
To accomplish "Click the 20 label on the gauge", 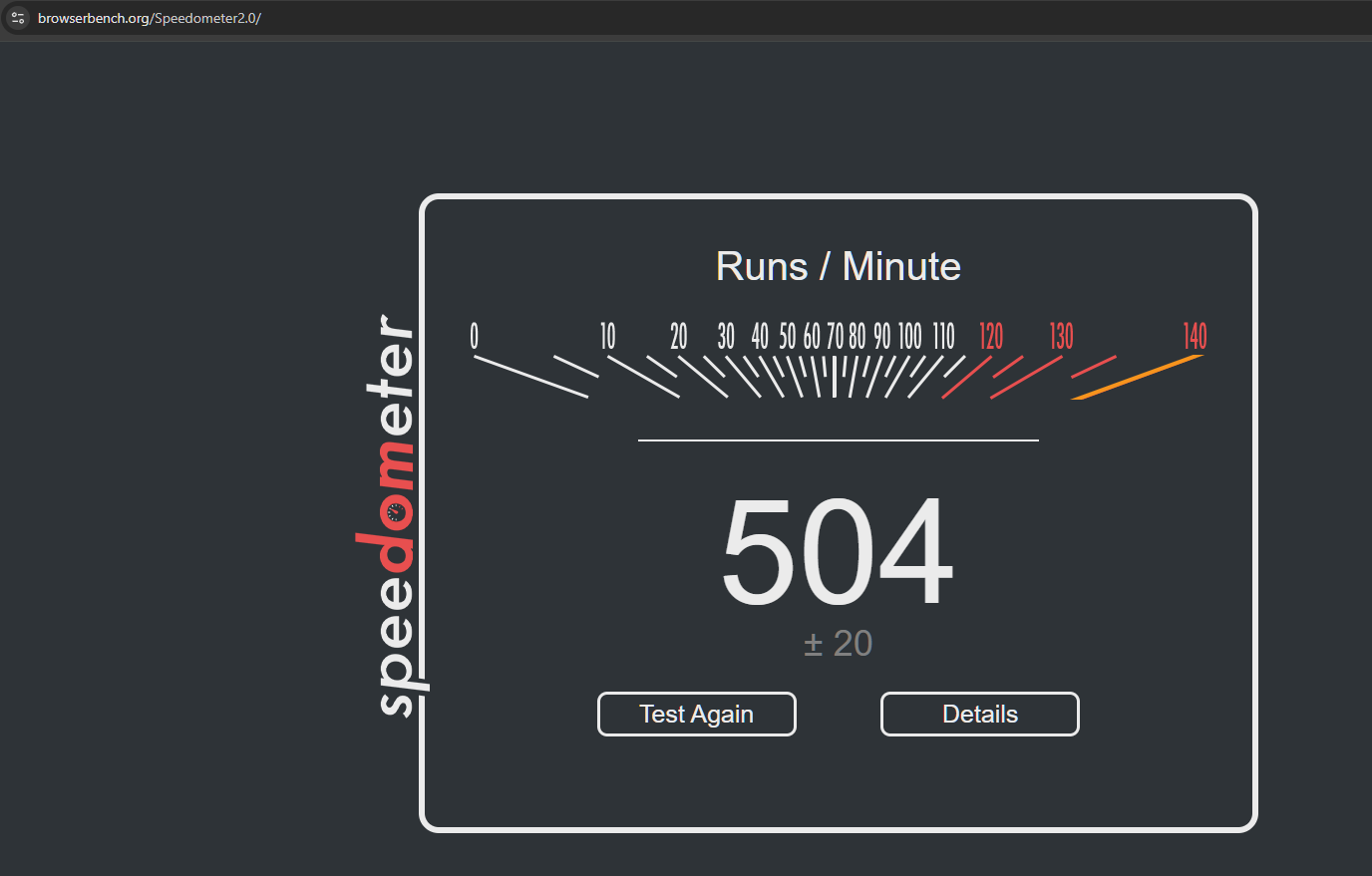I will point(679,336).
